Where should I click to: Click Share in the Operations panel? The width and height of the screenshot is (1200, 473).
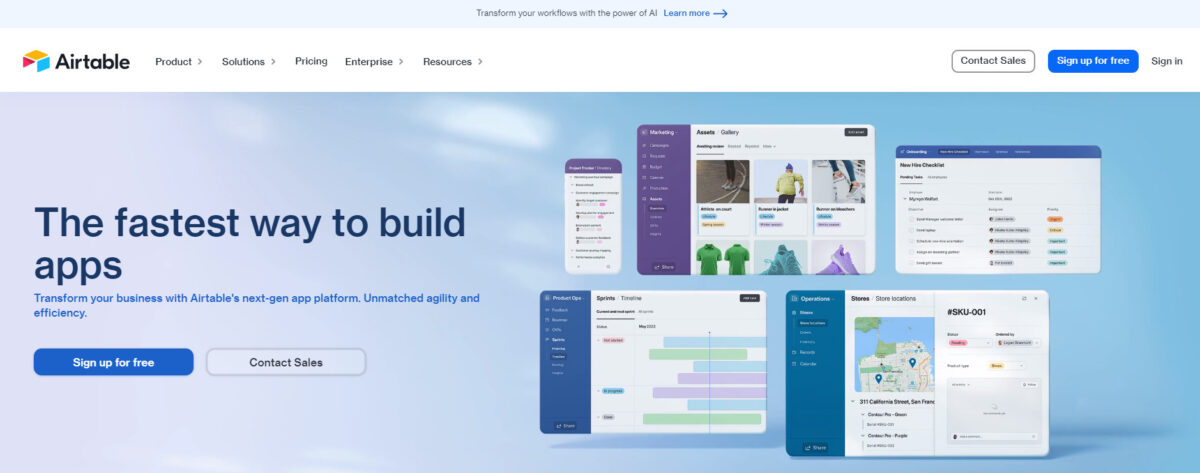click(815, 447)
